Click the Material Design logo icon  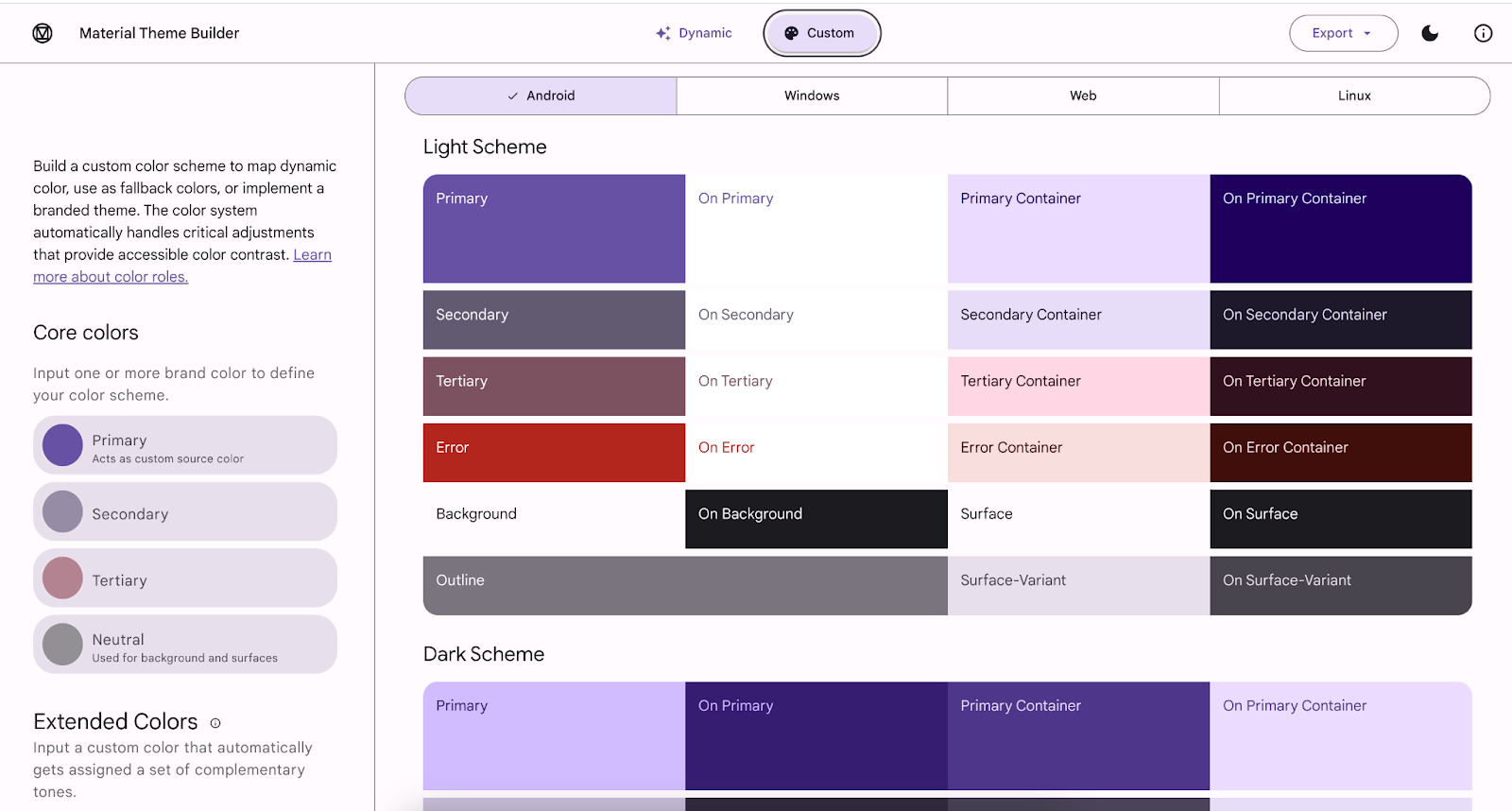(x=43, y=33)
